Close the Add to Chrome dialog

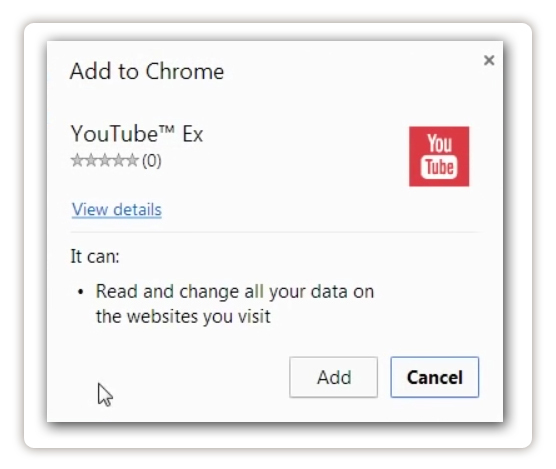[x=489, y=60]
